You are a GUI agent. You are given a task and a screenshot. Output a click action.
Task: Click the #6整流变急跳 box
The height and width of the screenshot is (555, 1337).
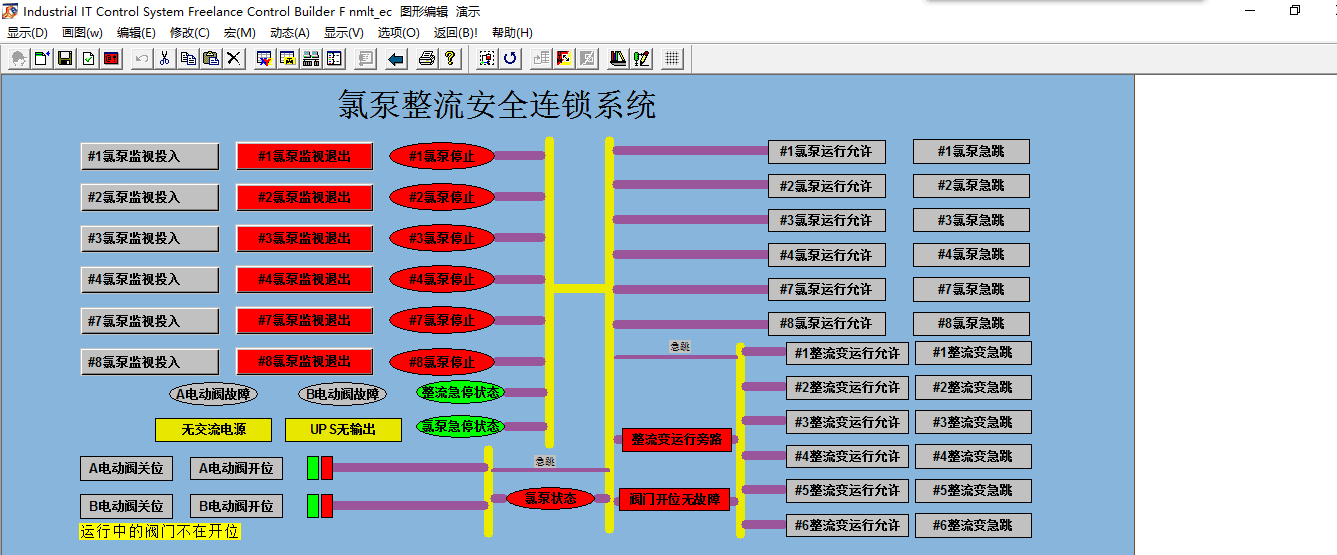tap(973, 525)
